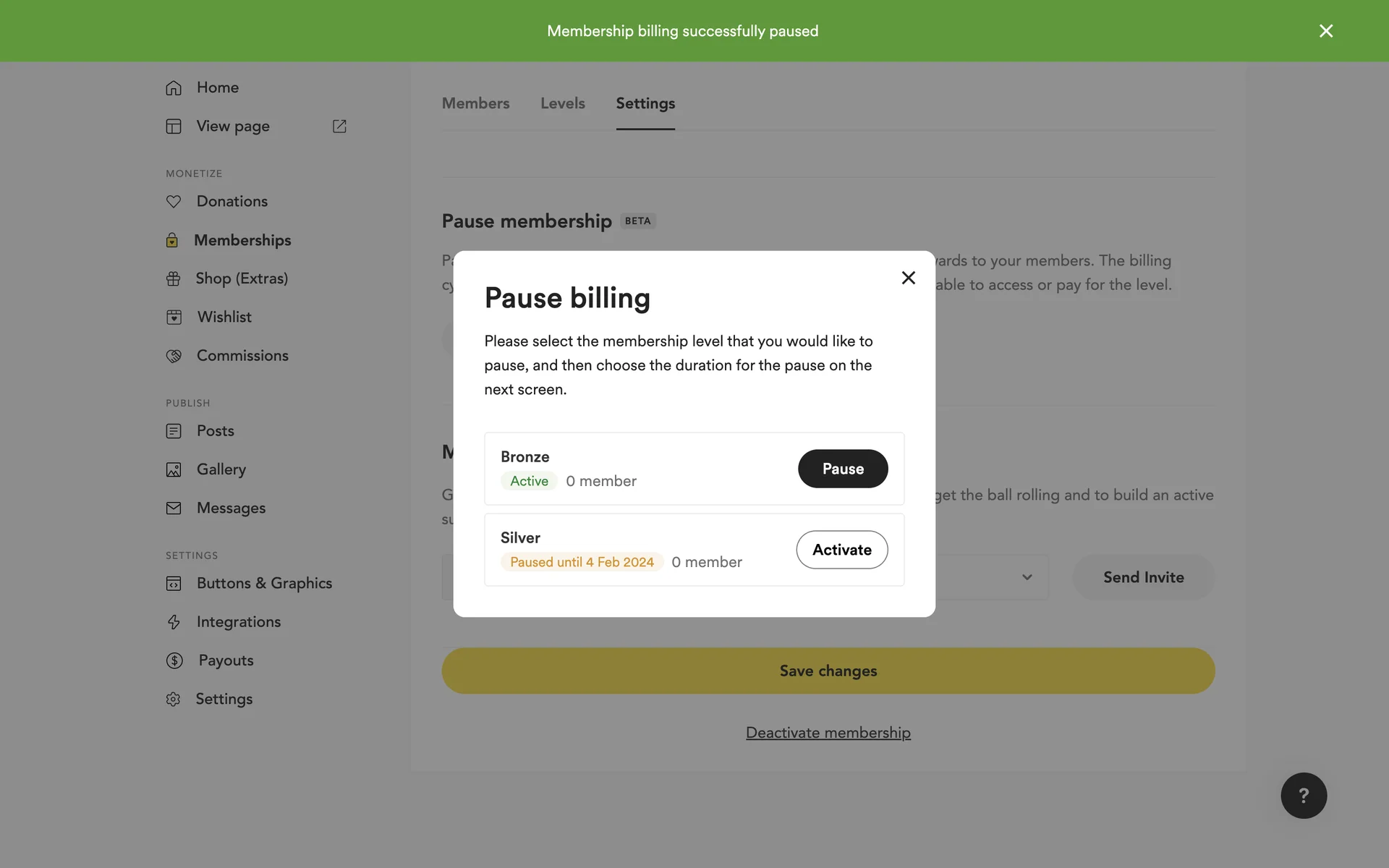The width and height of the screenshot is (1389, 868).
Task: Activate the Silver membership level
Action: [842, 550]
